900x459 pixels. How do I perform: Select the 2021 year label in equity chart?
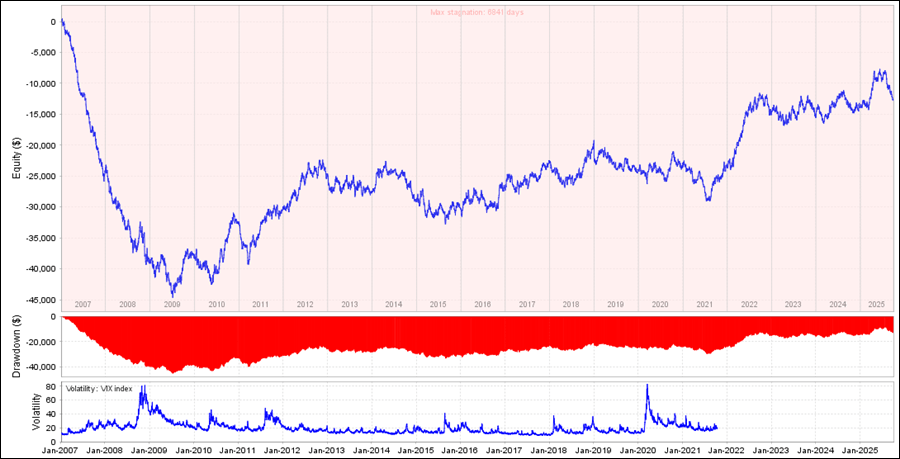coord(704,304)
